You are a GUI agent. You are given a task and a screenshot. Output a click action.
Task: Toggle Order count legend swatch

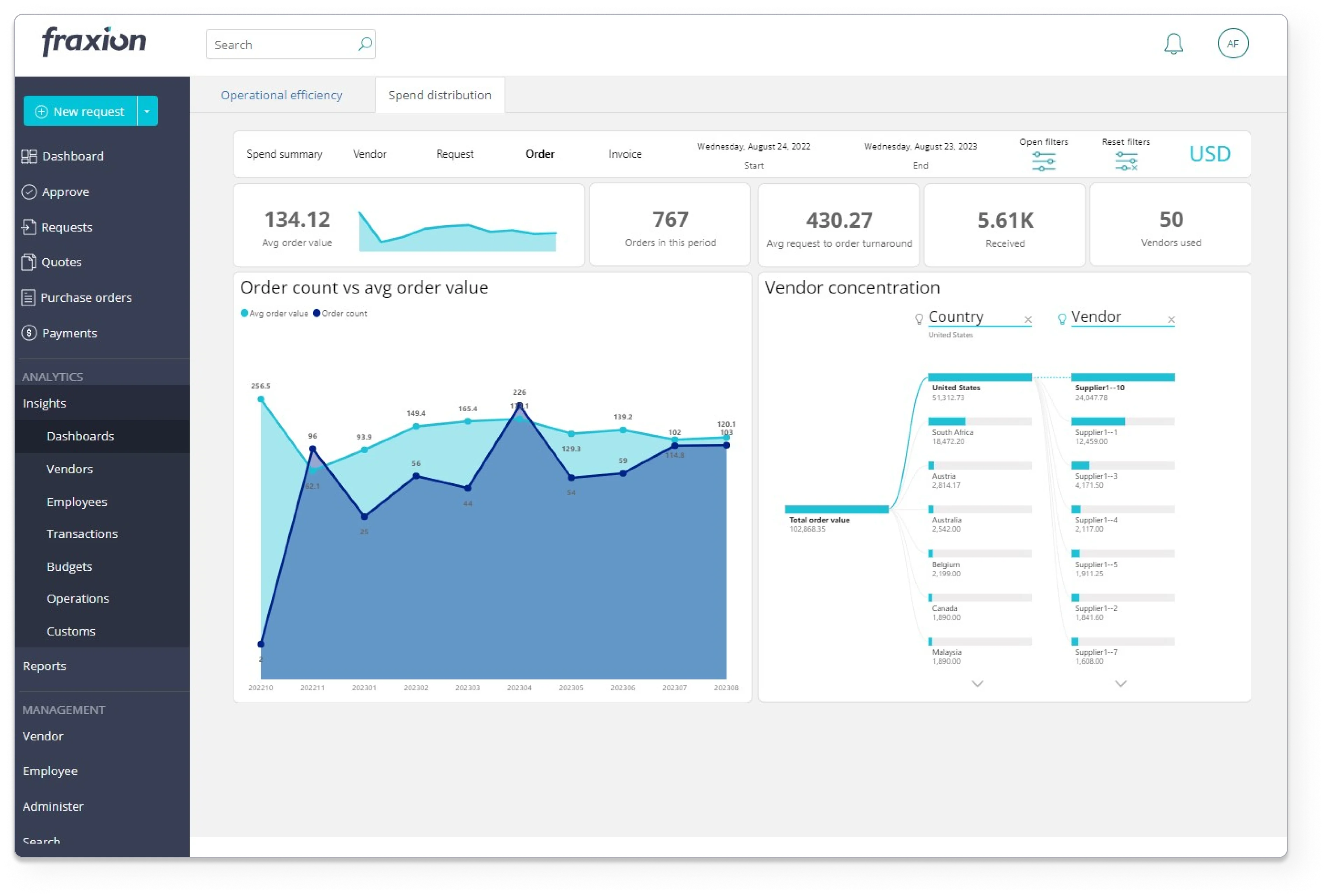[316, 313]
